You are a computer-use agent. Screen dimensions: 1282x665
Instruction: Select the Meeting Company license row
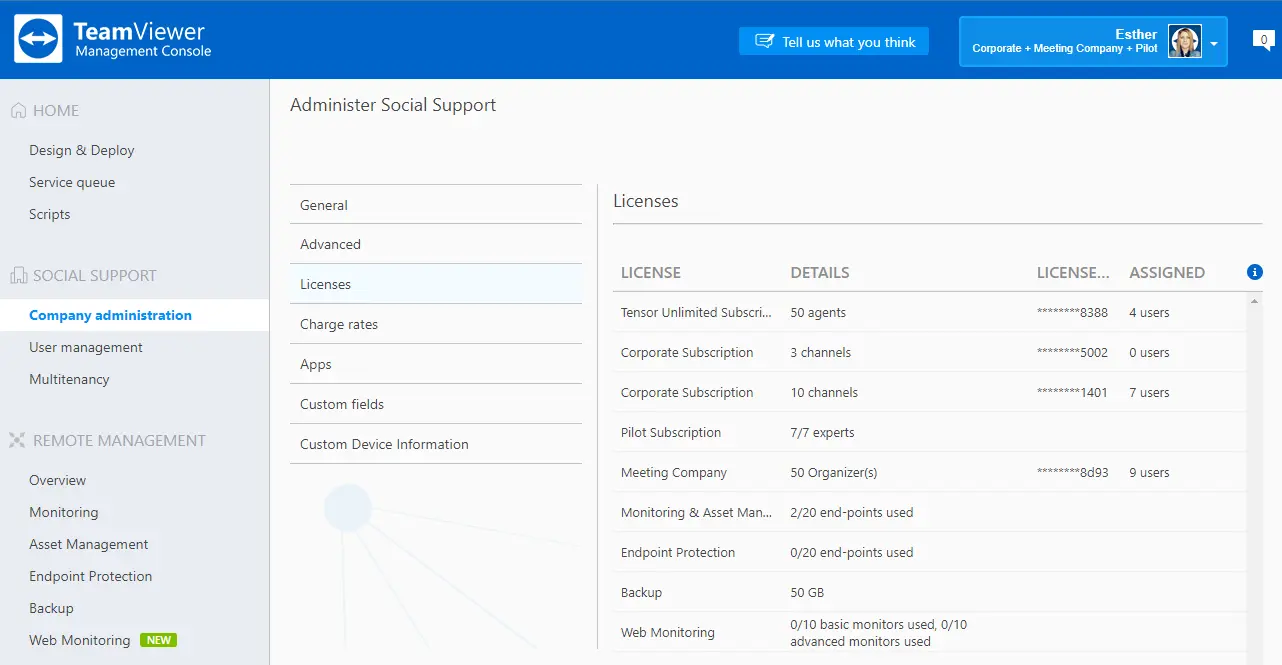[930, 472]
